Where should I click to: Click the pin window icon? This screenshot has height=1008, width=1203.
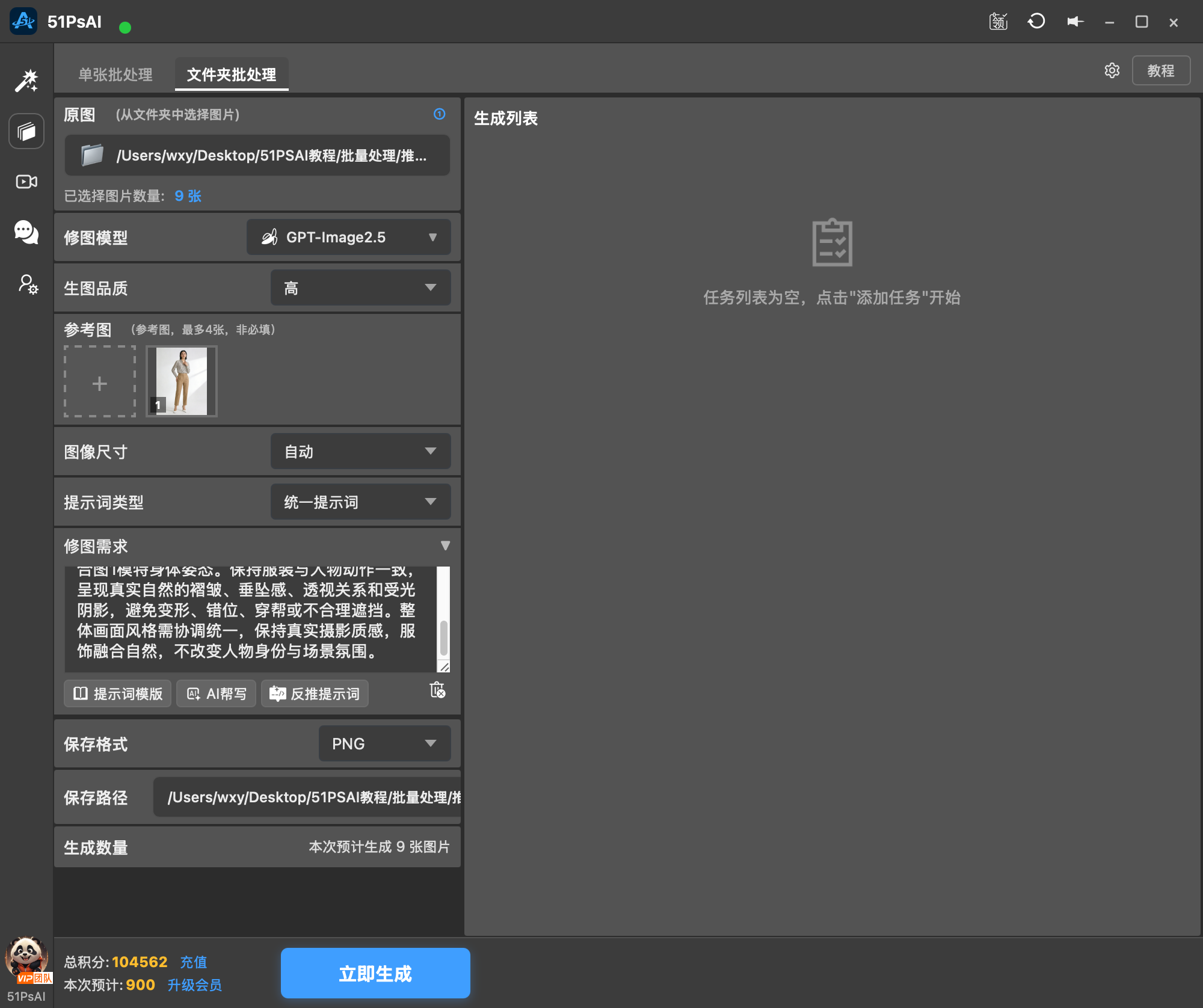pyautogui.click(x=1075, y=22)
